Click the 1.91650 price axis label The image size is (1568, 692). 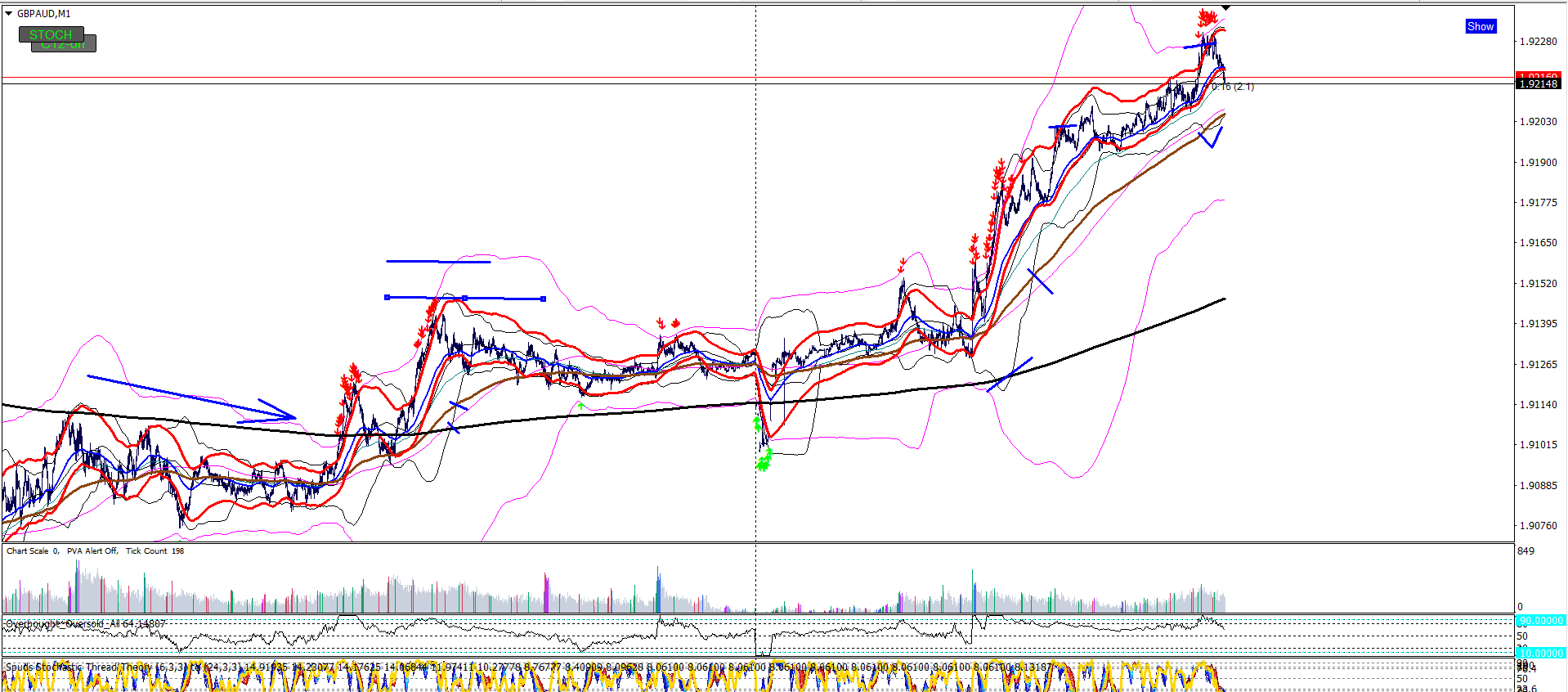(x=1538, y=243)
